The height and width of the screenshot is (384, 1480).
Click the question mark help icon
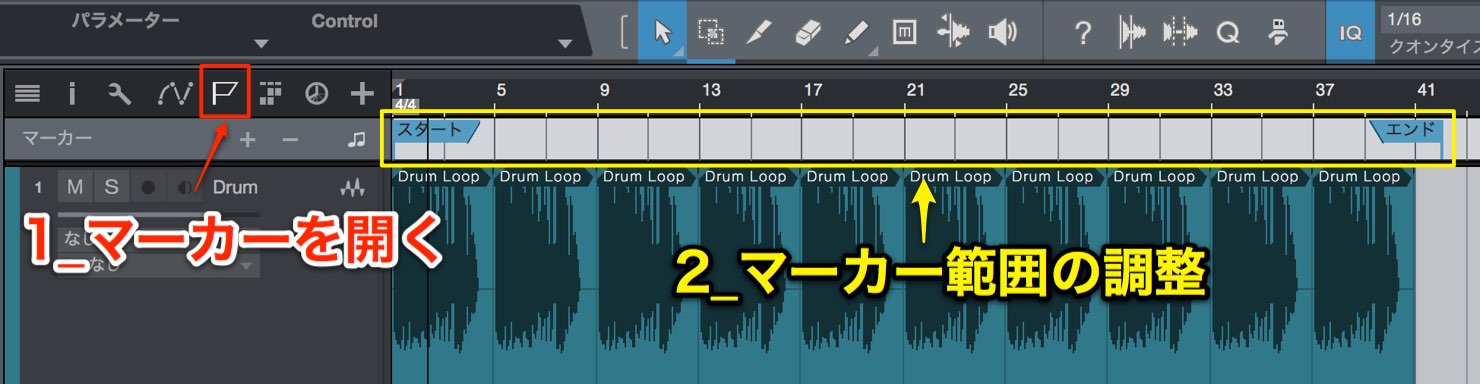coord(1082,33)
